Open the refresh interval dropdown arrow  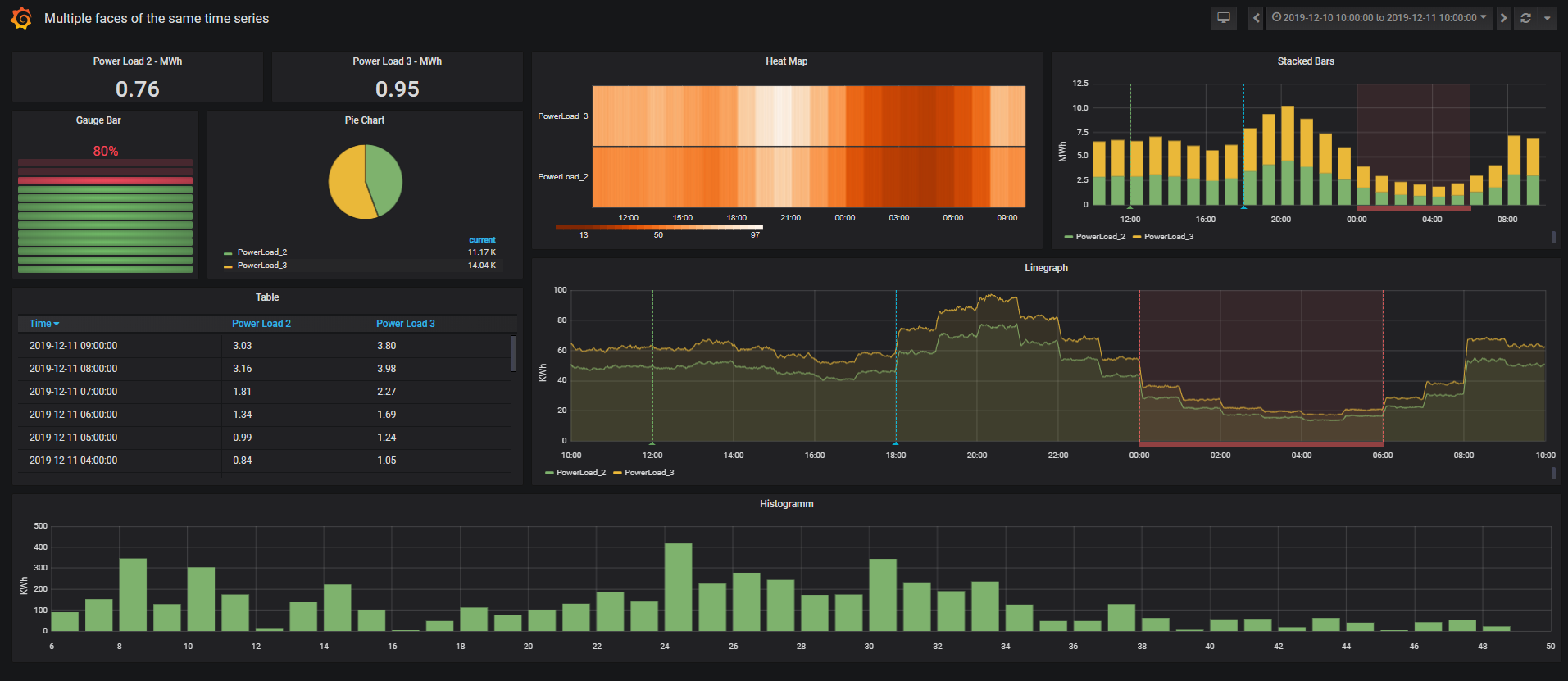1547,18
